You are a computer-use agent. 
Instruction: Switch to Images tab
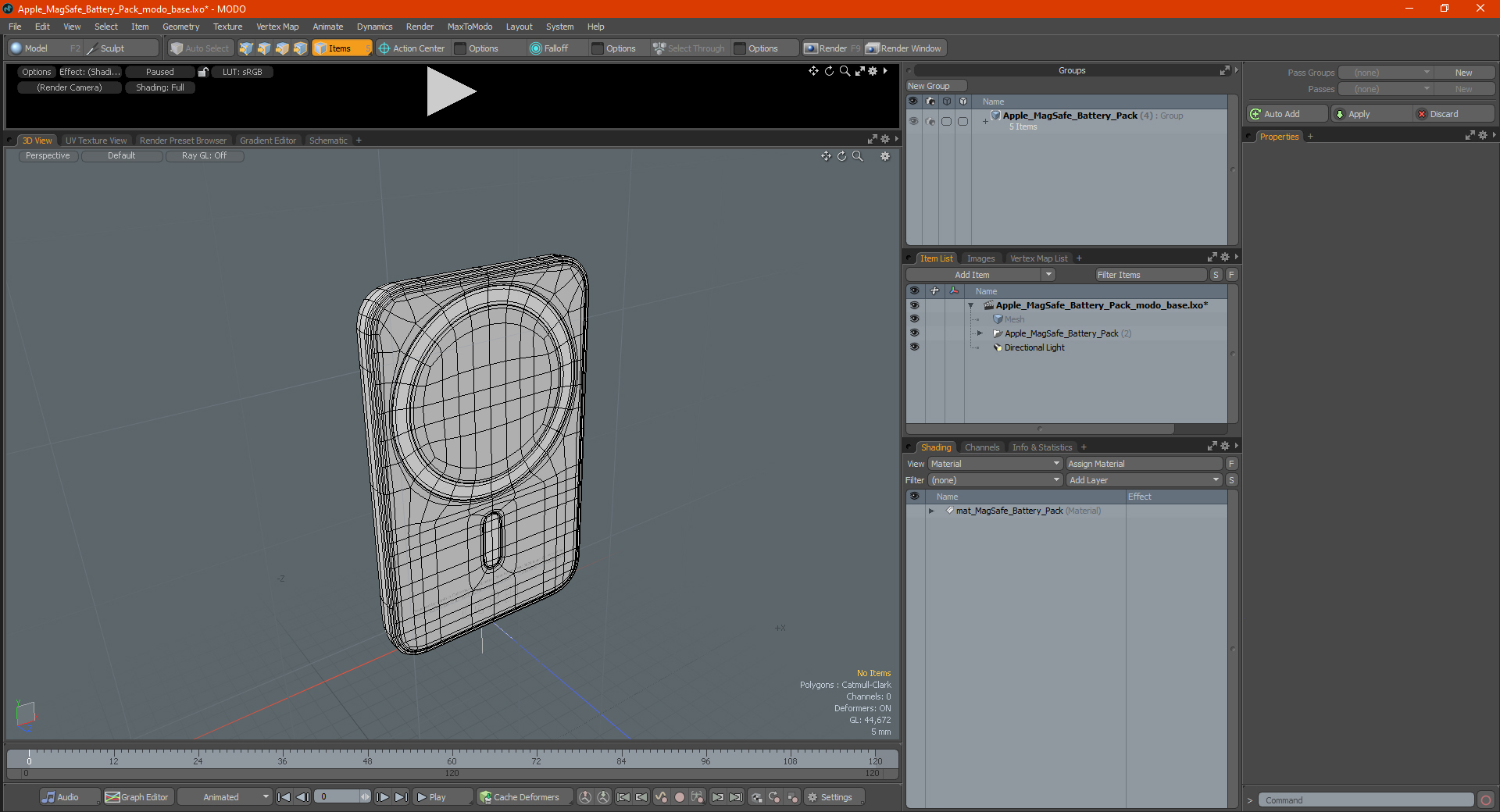click(x=980, y=258)
